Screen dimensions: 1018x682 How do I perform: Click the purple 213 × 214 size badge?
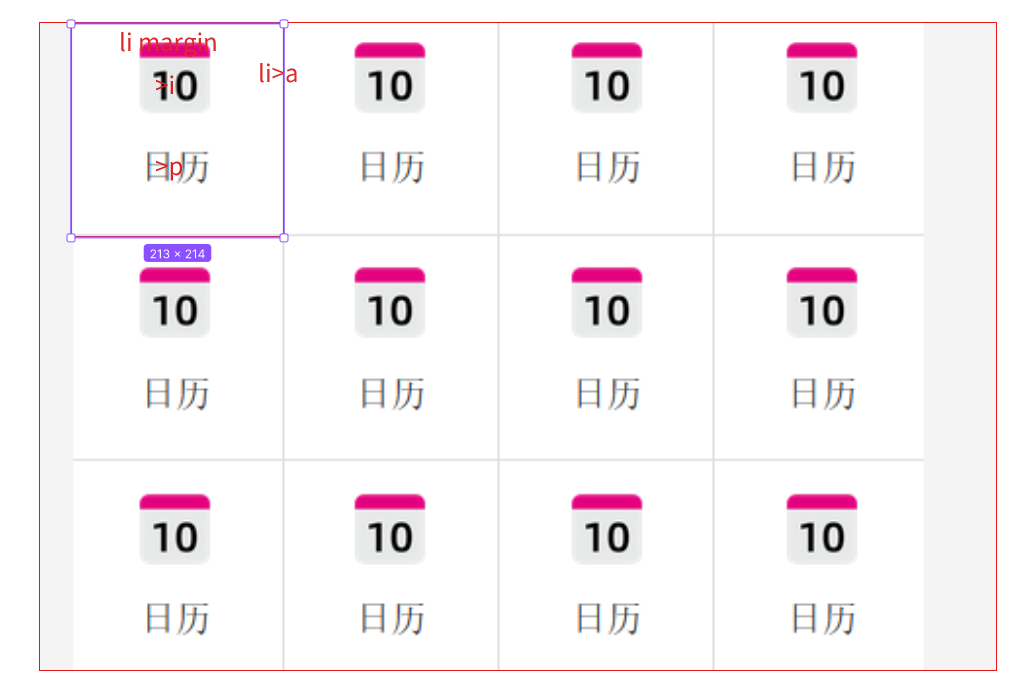click(177, 253)
